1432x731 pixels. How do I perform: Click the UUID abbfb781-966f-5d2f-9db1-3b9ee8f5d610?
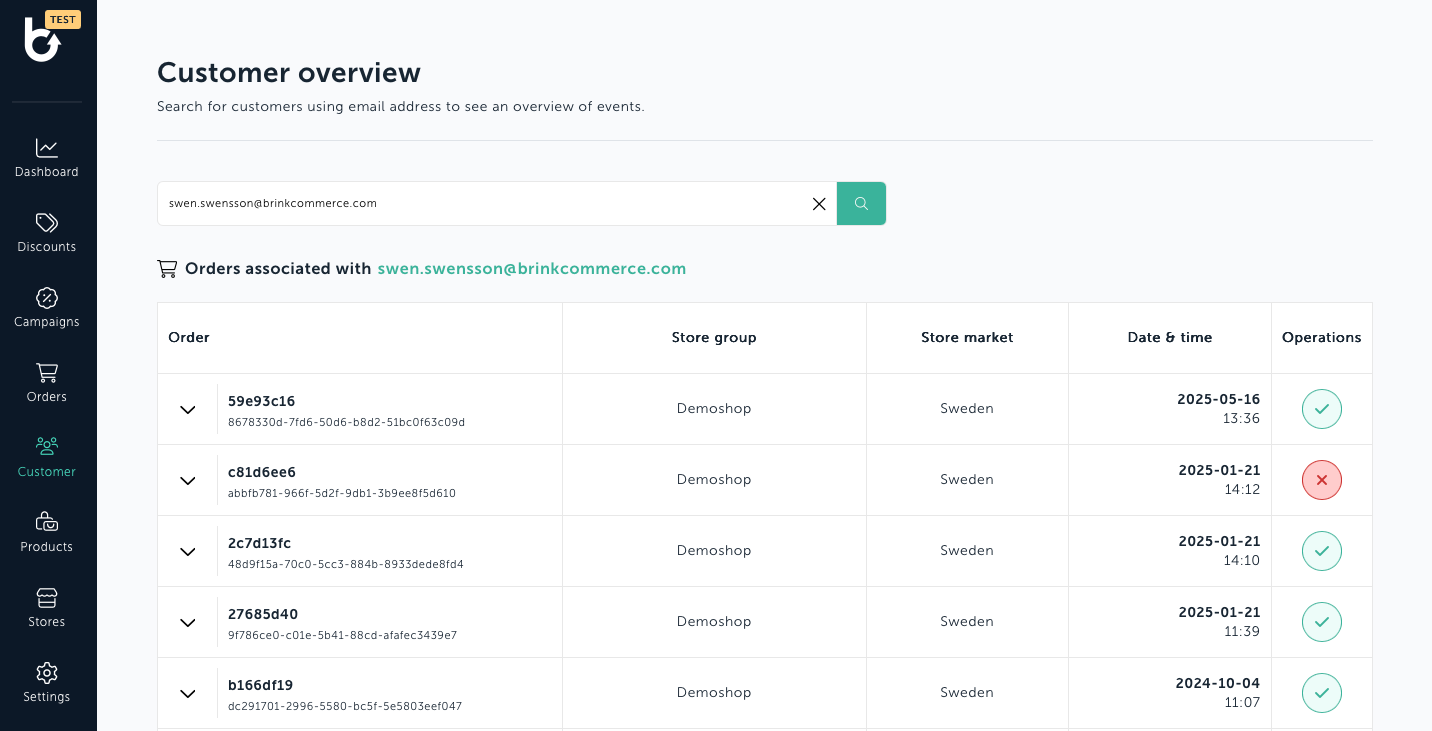point(342,493)
